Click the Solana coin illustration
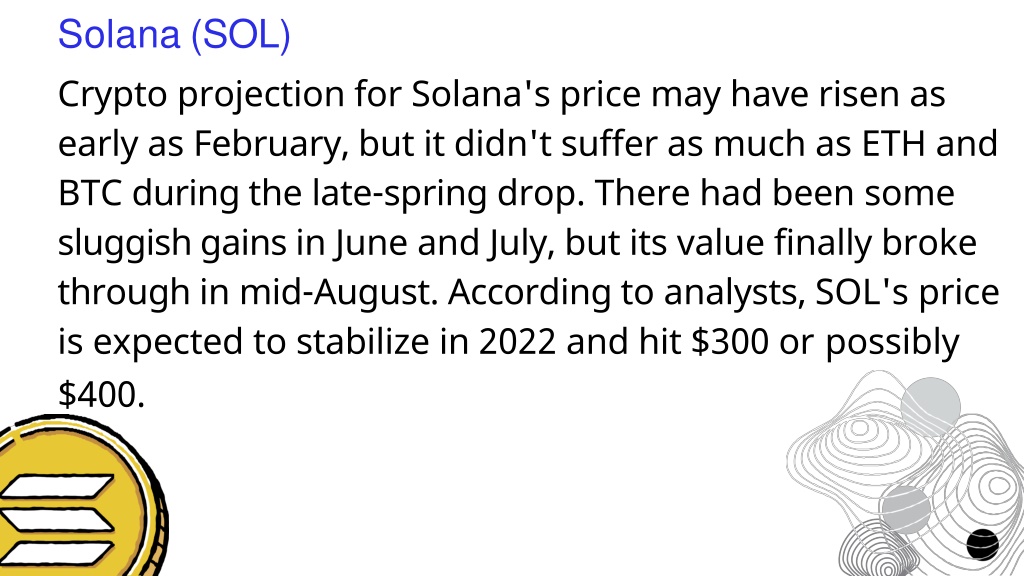Viewport: 1024px width, 576px height. coord(82,496)
